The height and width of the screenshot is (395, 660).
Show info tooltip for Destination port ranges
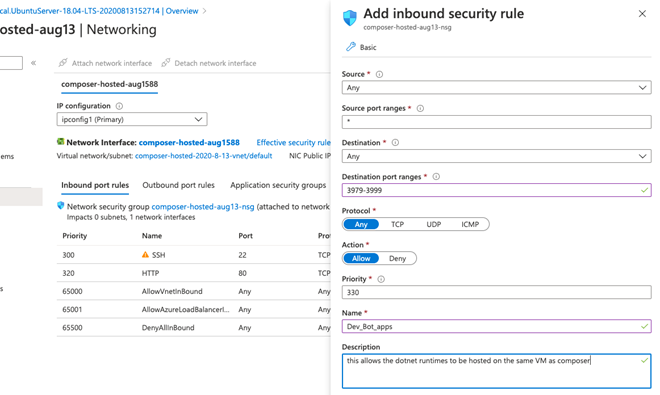(x=436, y=176)
